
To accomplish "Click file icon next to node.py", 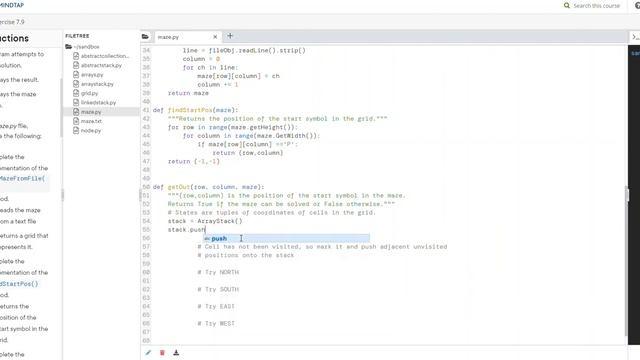I will point(76,130).
